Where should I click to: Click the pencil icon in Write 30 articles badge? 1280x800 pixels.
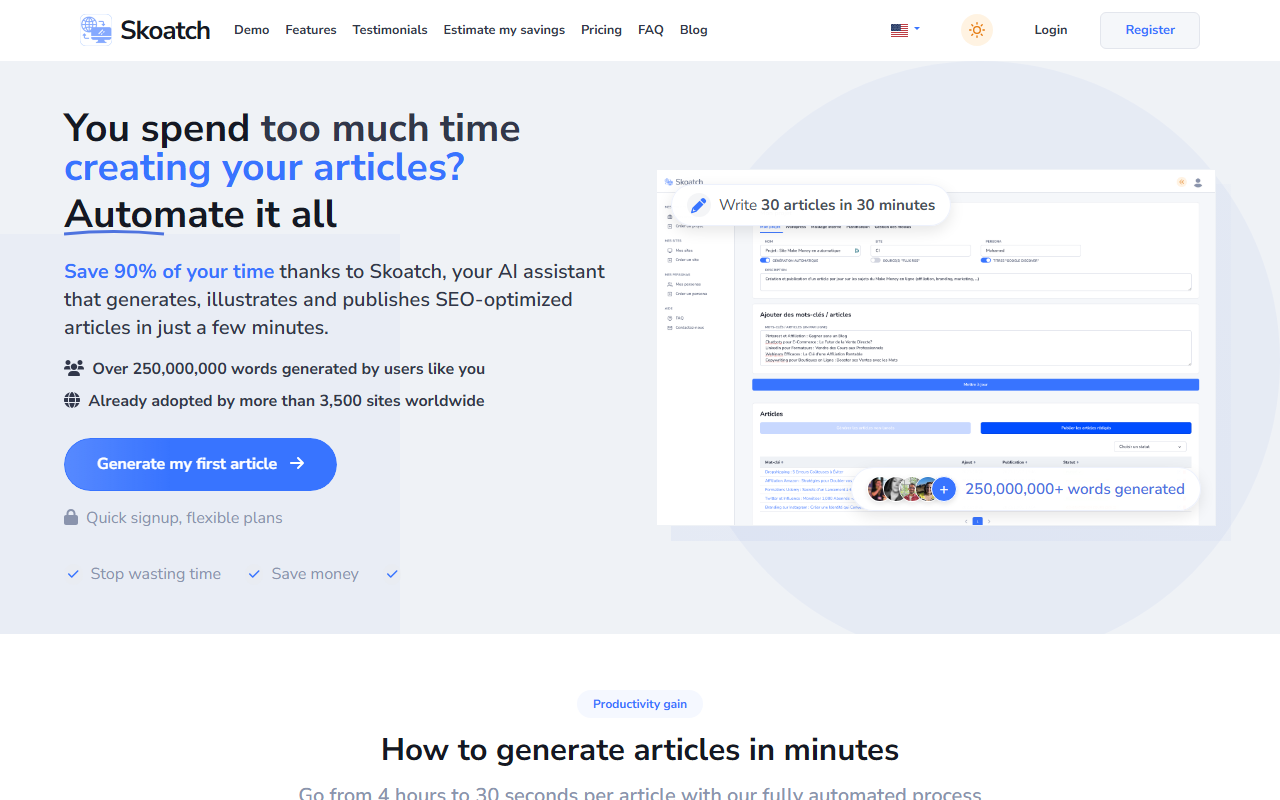click(699, 205)
